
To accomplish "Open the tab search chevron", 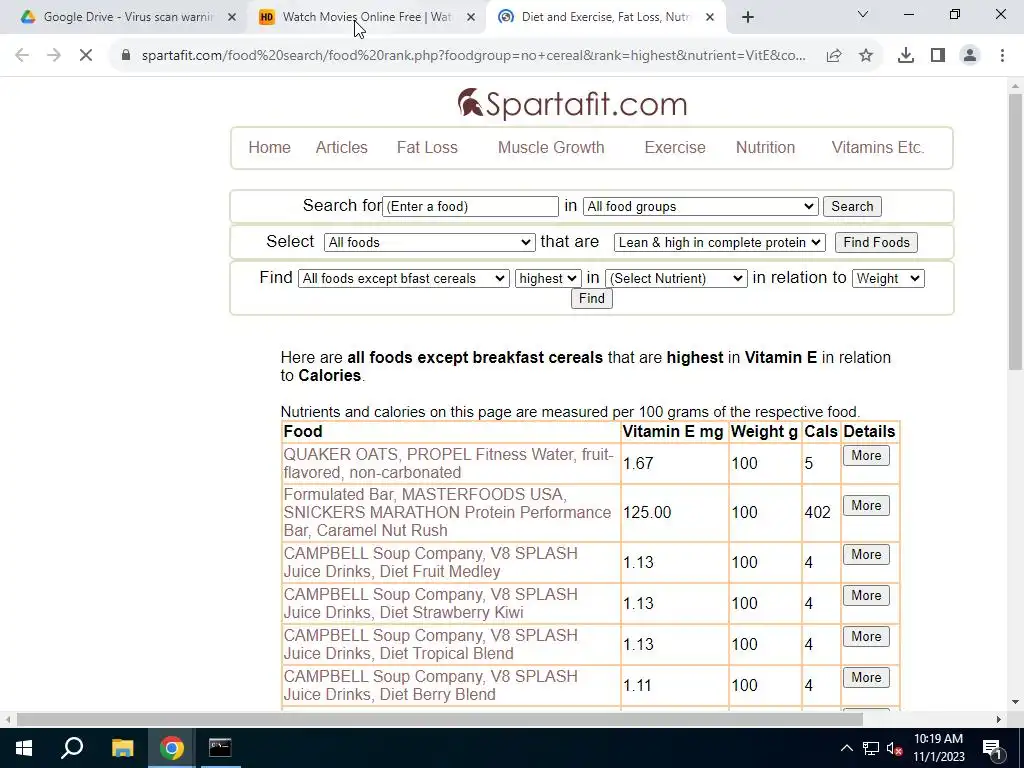I will tap(863, 14).
